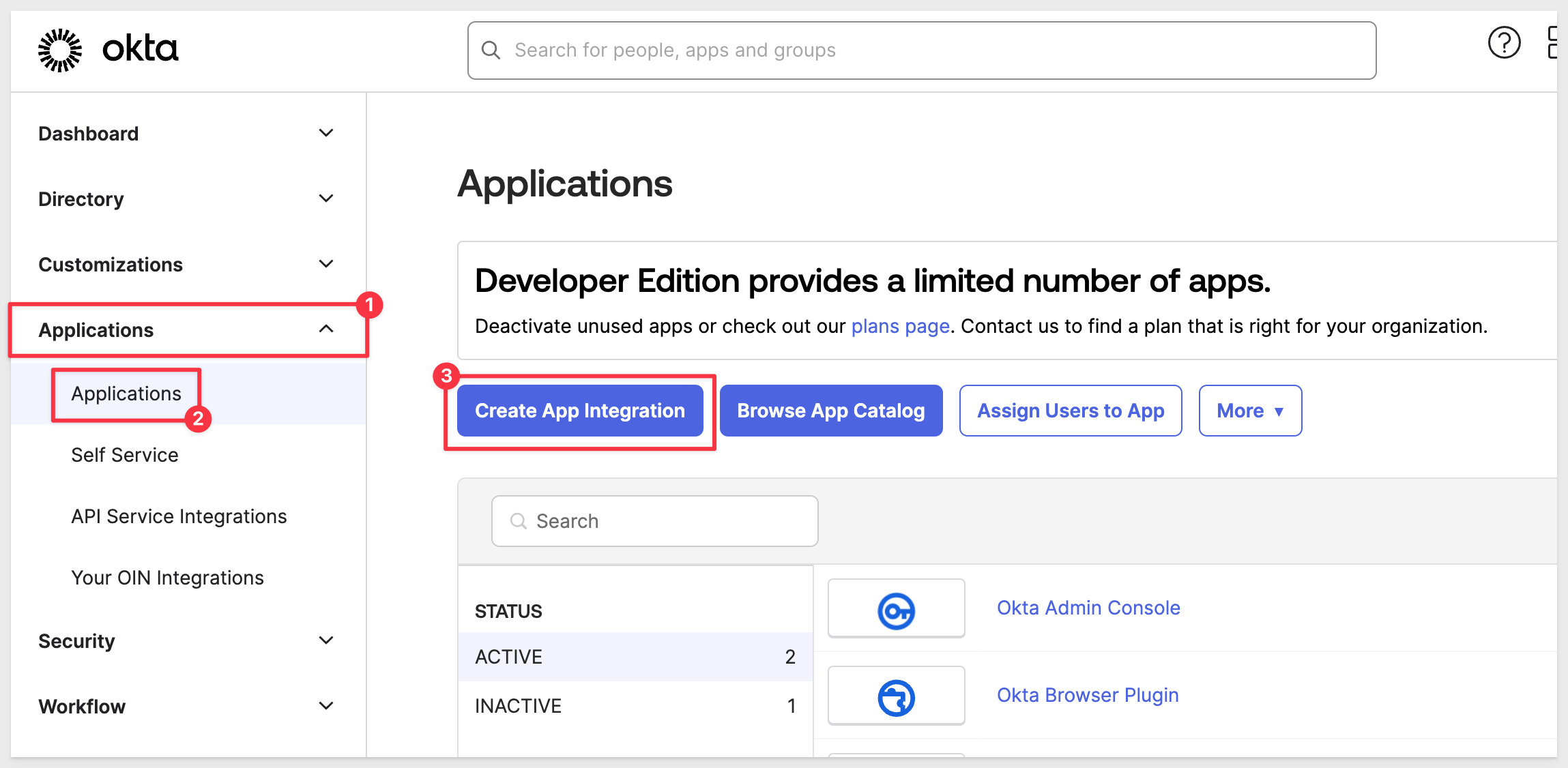Open API Service Integrations menu item

coord(179,516)
